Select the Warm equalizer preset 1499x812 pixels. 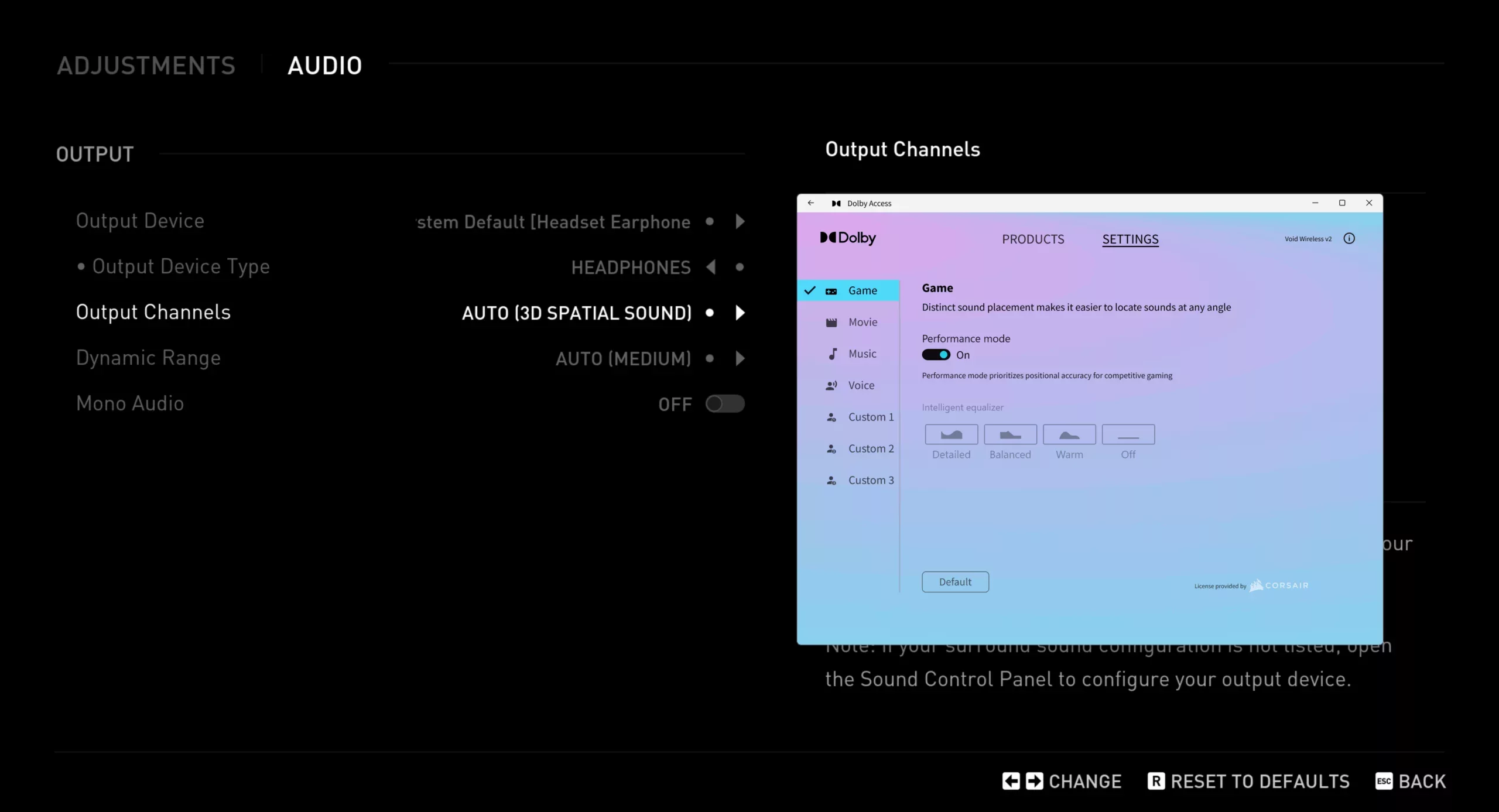click(x=1069, y=434)
